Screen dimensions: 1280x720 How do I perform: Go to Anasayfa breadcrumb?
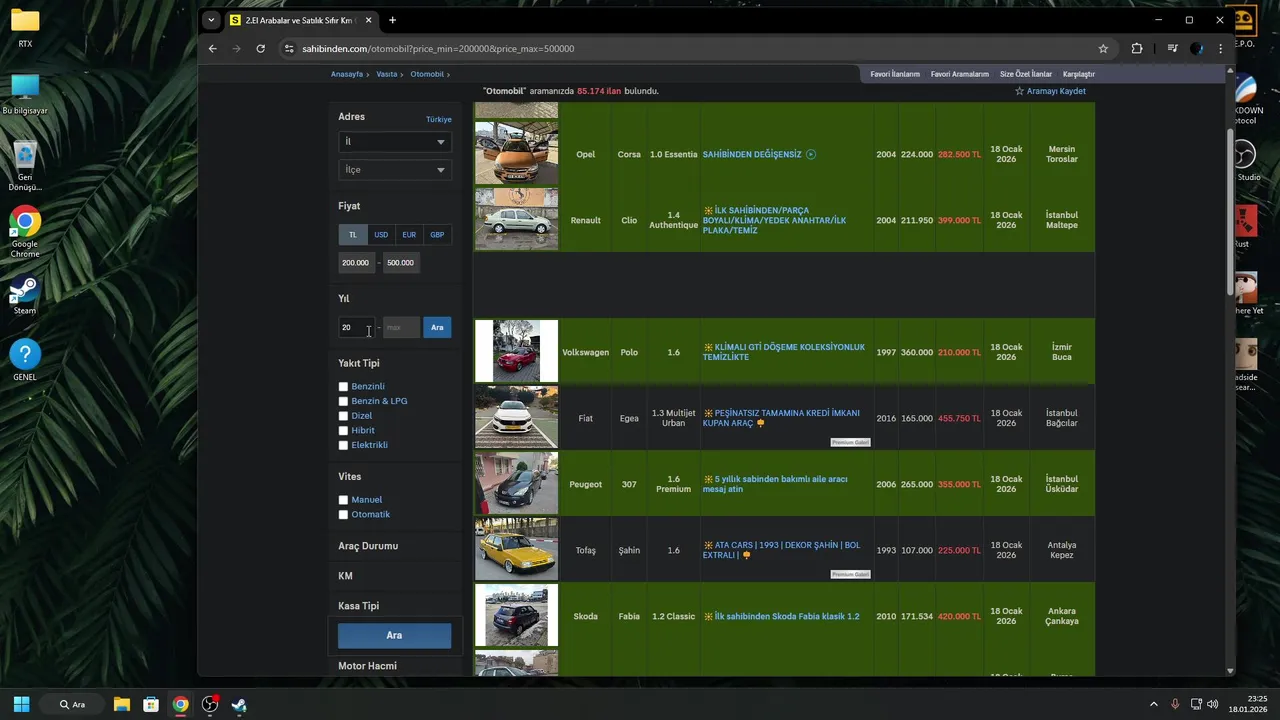[347, 74]
